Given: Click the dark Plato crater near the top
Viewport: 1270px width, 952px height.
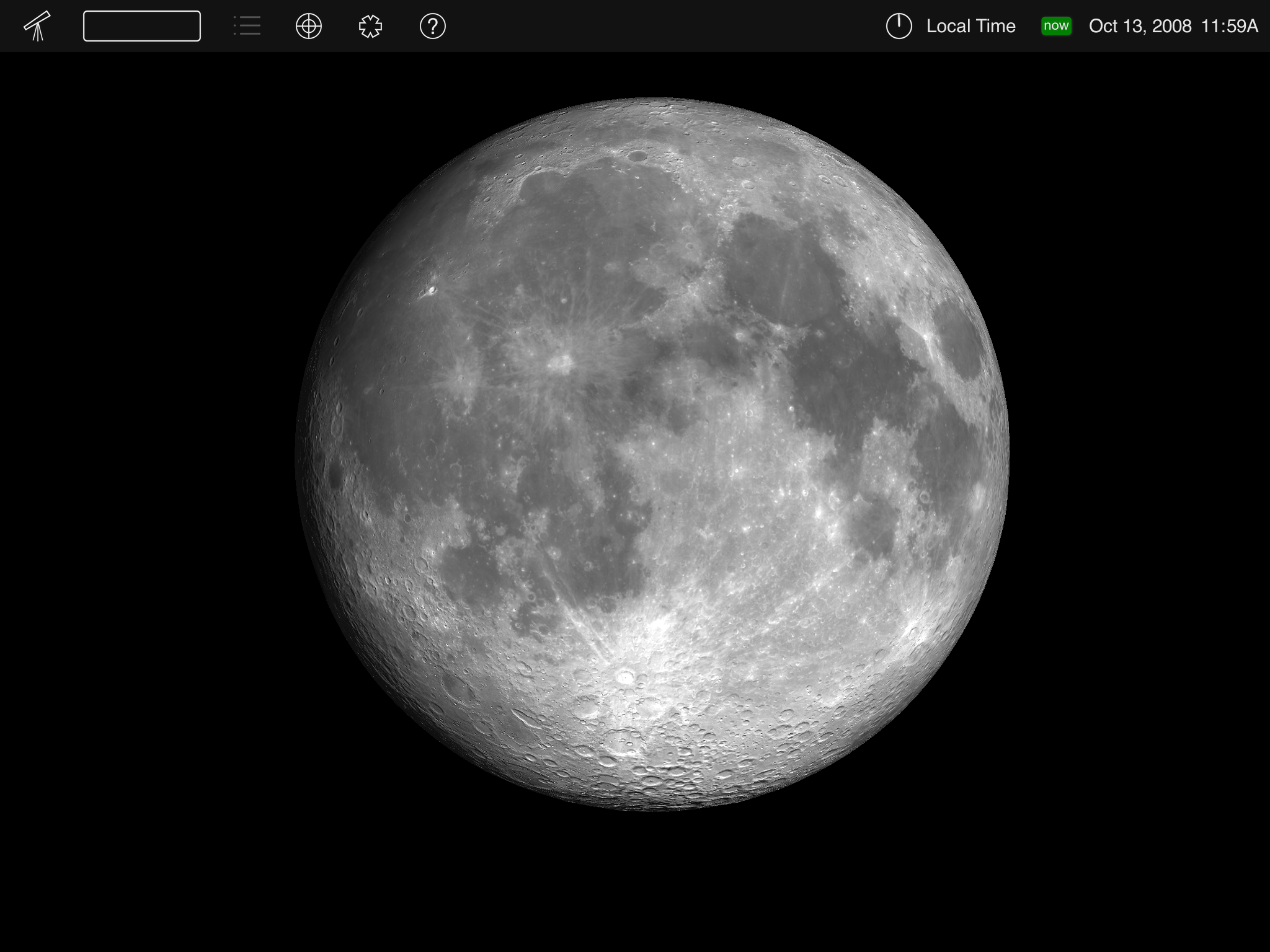Looking at the screenshot, I should pyautogui.click(x=637, y=156).
